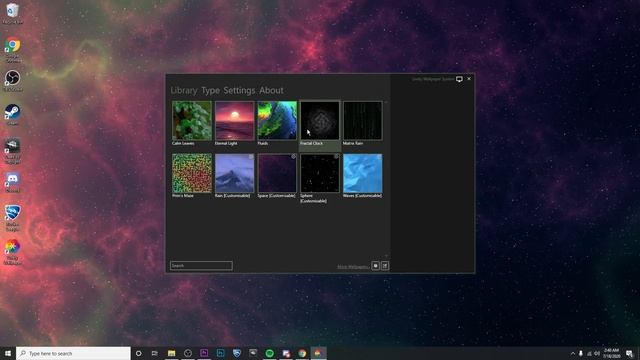Pick the Space (Customisable) wallpaper thumbnail
640x360 pixels.
[x=277, y=173]
